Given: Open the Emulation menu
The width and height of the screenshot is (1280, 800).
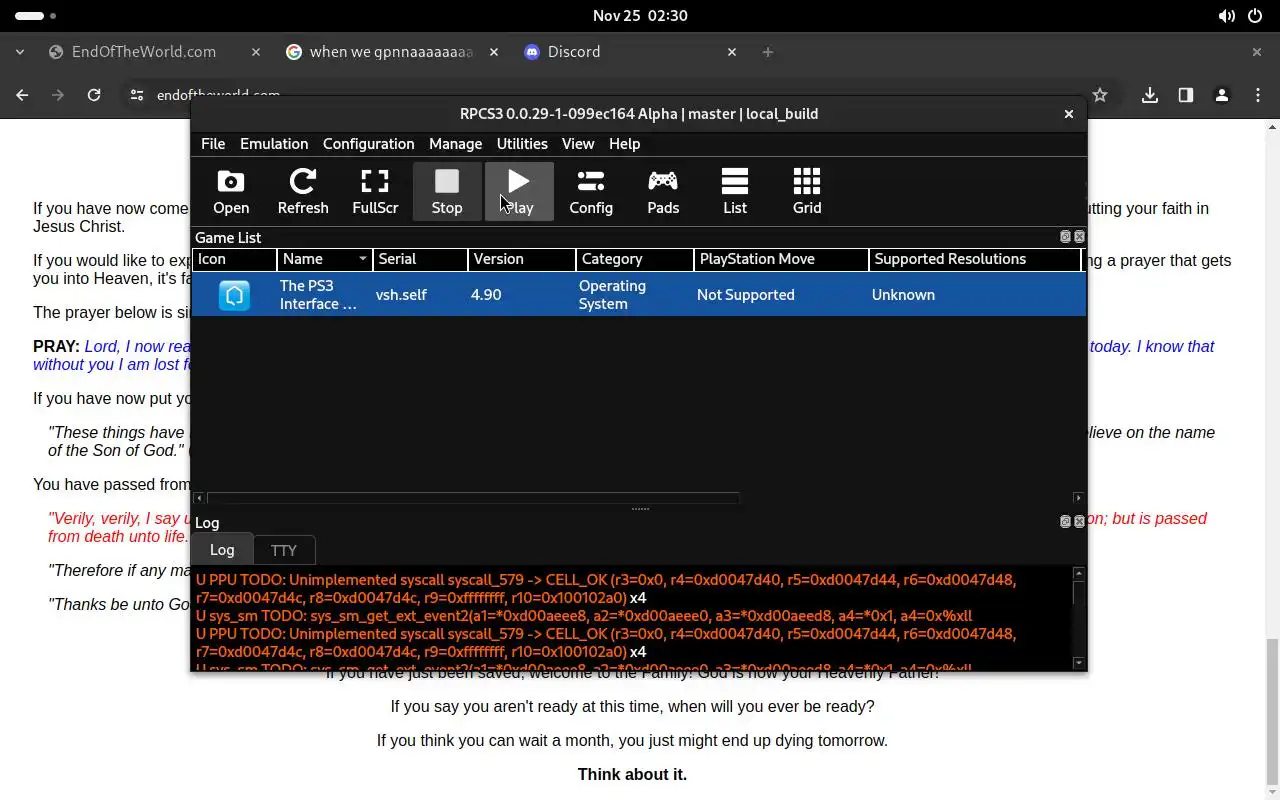Looking at the screenshot, I should click(x=274, y=144).
